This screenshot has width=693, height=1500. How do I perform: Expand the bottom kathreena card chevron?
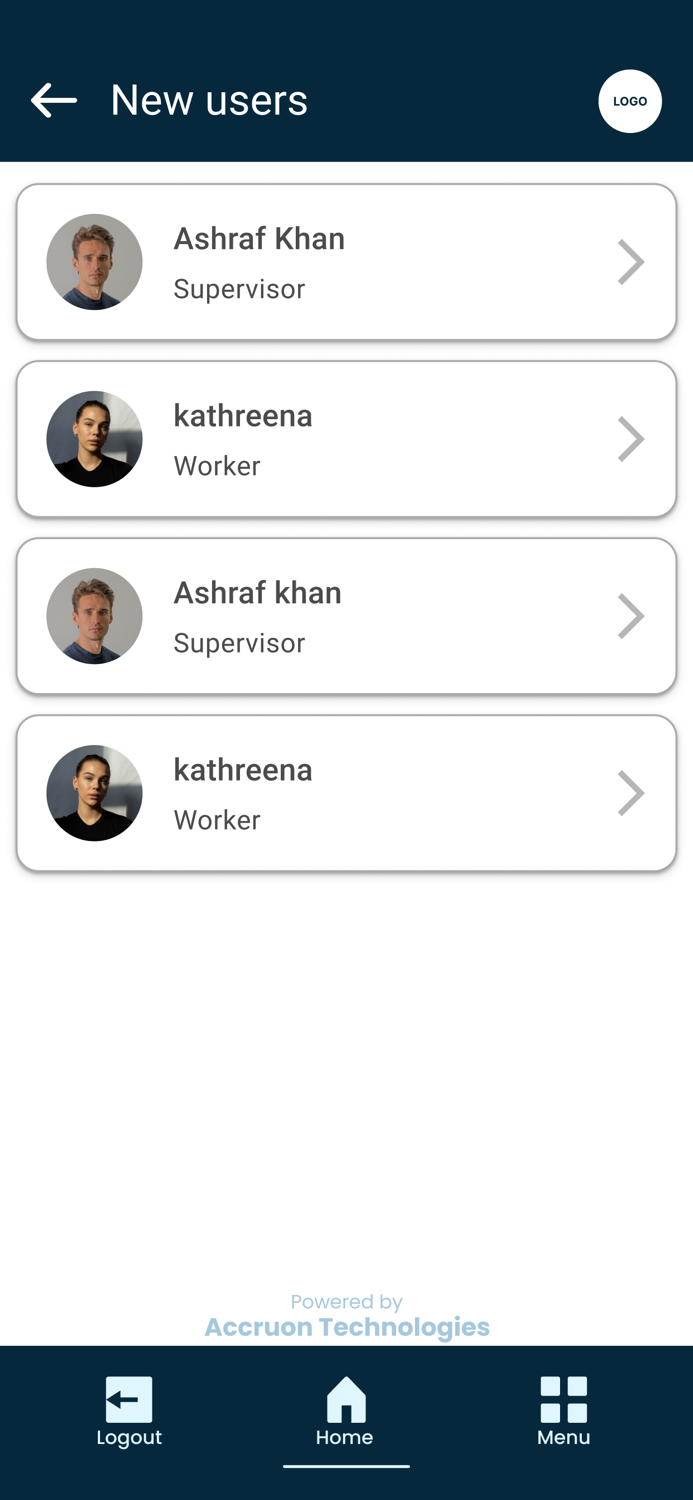631,792
